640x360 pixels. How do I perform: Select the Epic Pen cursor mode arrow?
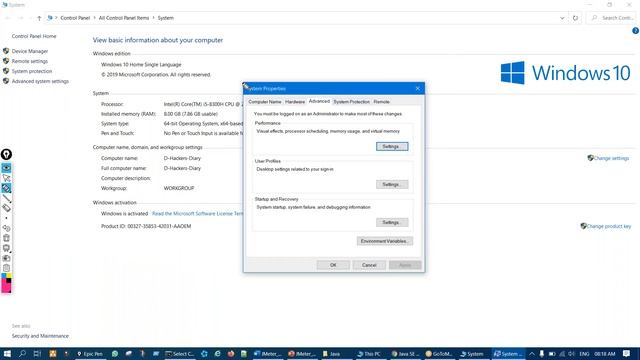pyautogui.click(x=6, y=178)
